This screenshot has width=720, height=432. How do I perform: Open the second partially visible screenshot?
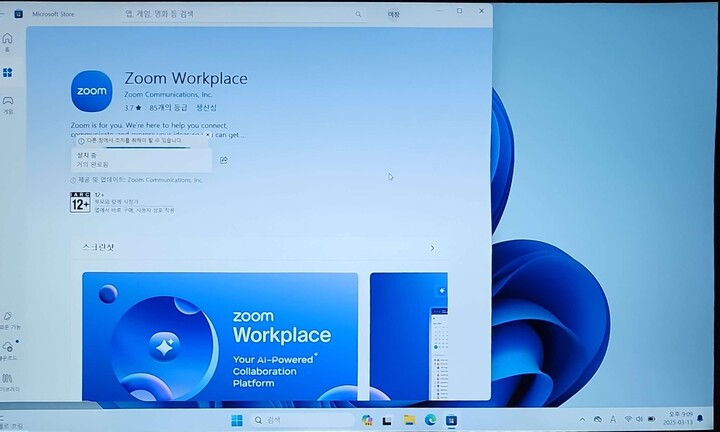(409, 337)
